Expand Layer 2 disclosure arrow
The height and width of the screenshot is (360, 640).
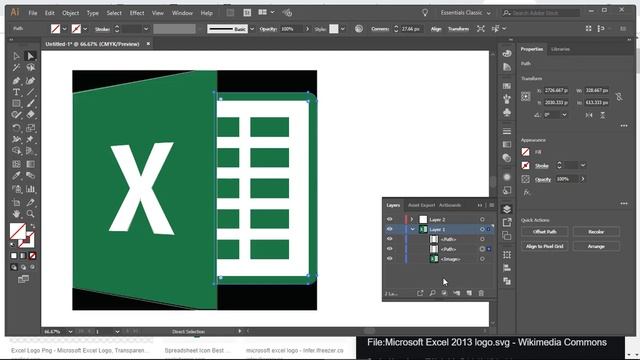(x=412, y=220)
